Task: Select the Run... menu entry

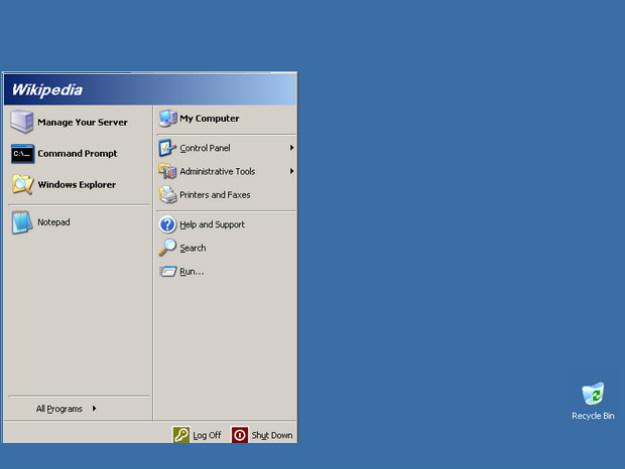Action: click(226, 271)
